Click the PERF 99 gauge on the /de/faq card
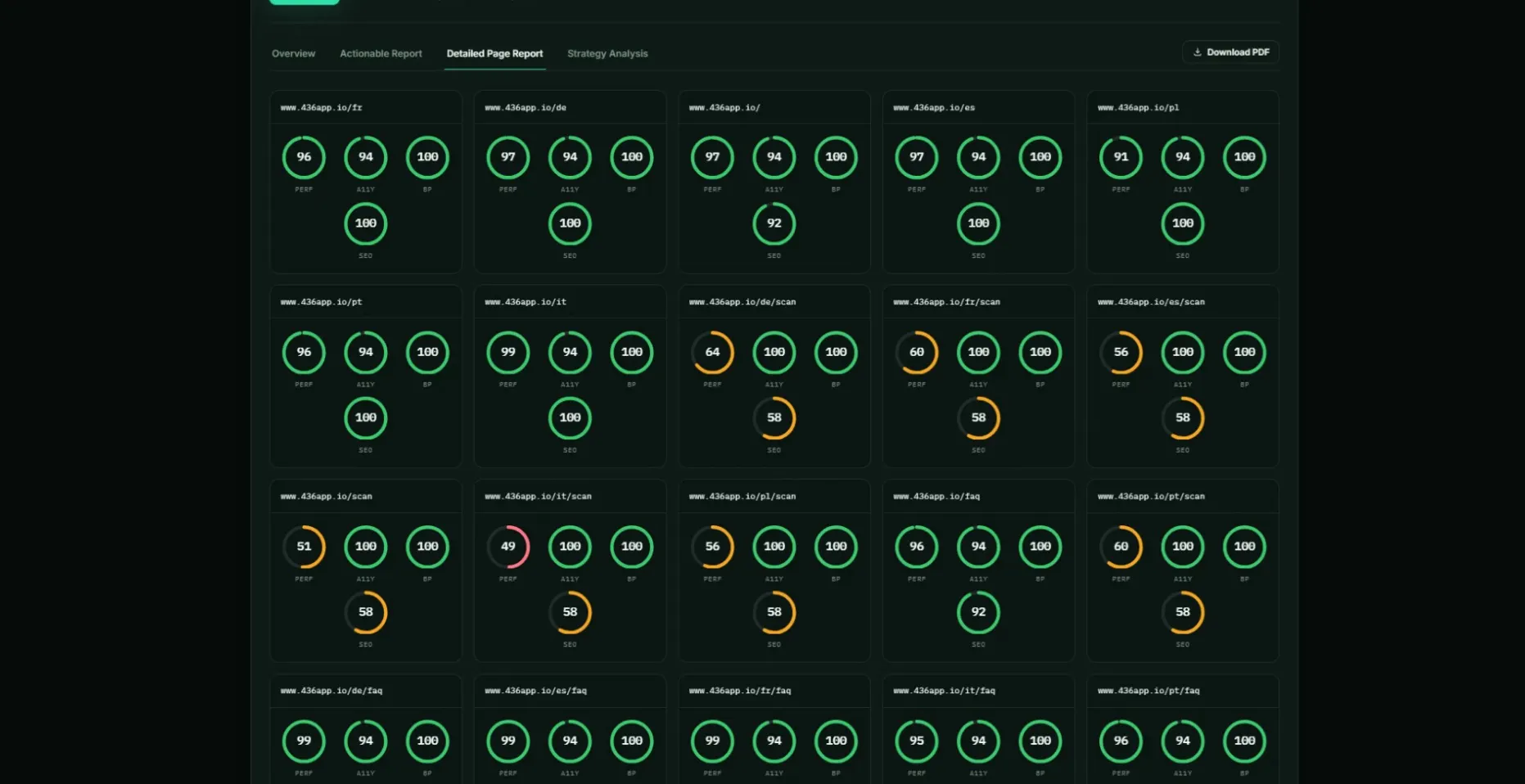Screen dimensions: 1525x784 point(304,741)
